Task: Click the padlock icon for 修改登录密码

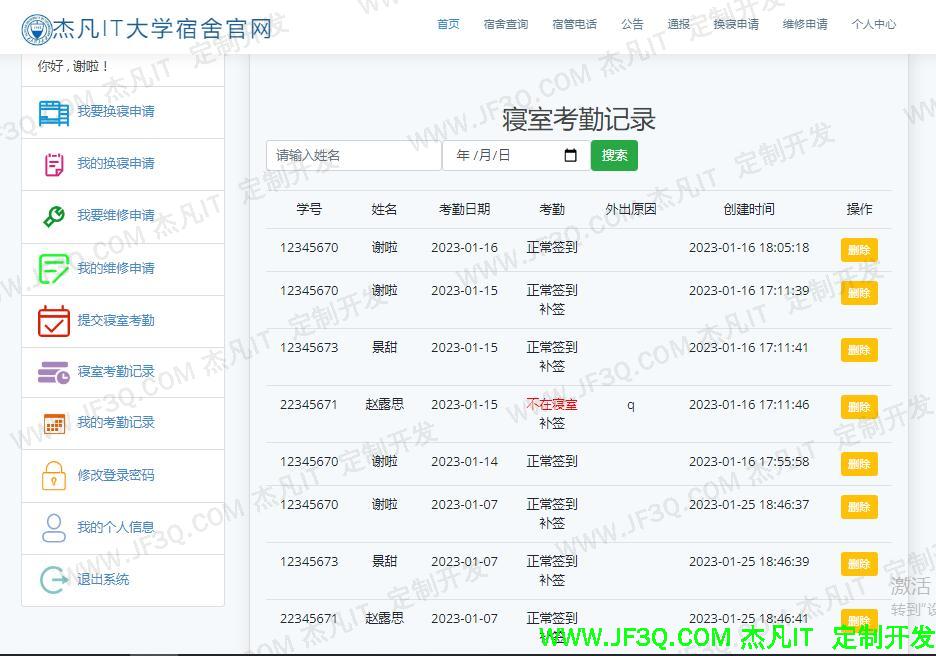Action: pos(54,475)
